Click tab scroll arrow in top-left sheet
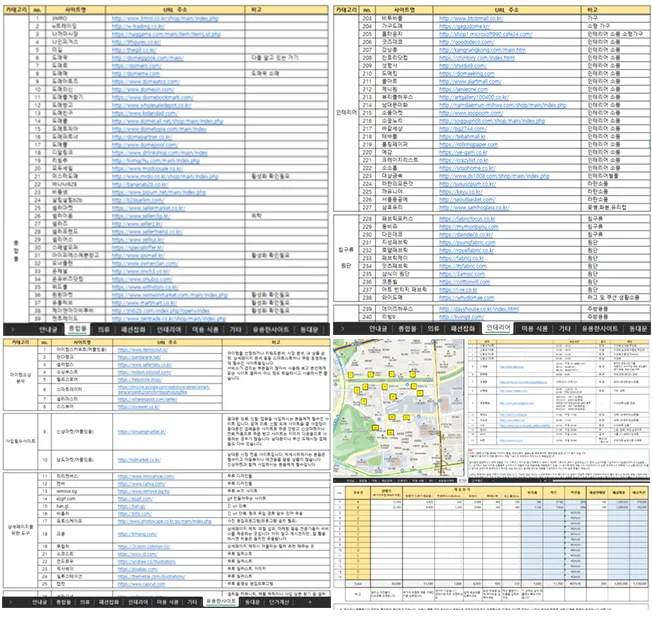 coord(10,327)
